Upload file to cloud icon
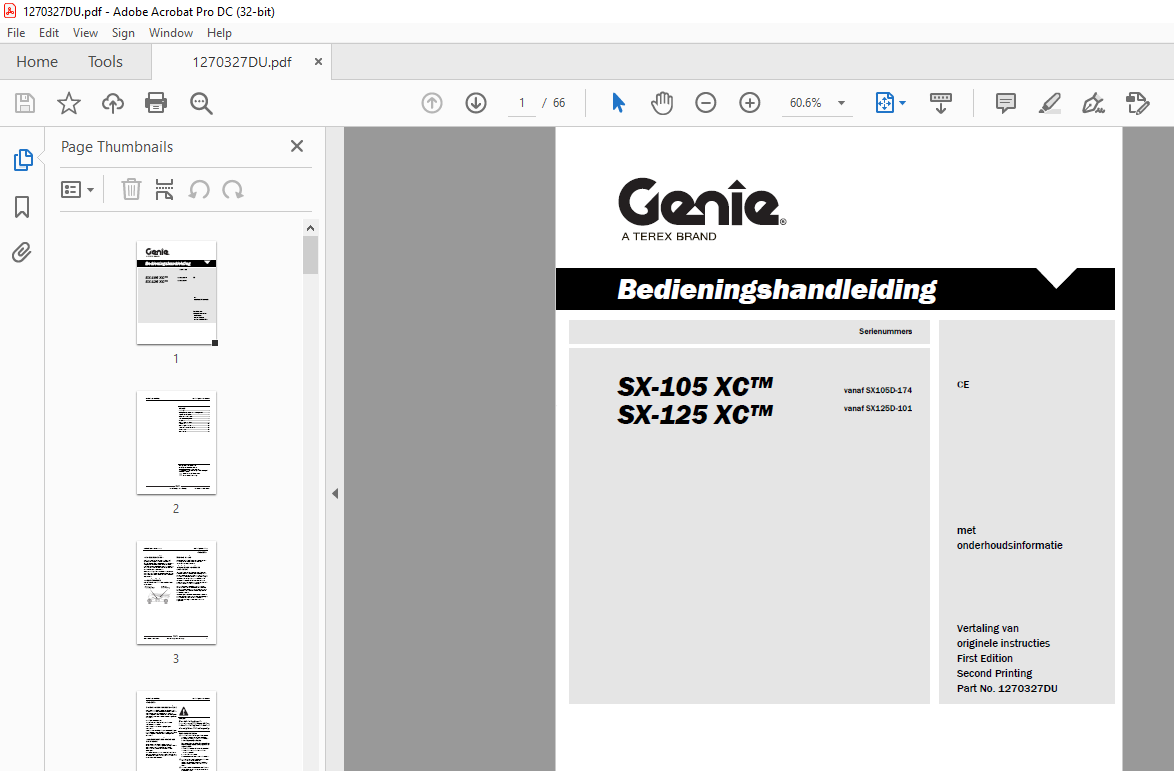Screen dimensions: 1174x771 [x=112, y=103]
